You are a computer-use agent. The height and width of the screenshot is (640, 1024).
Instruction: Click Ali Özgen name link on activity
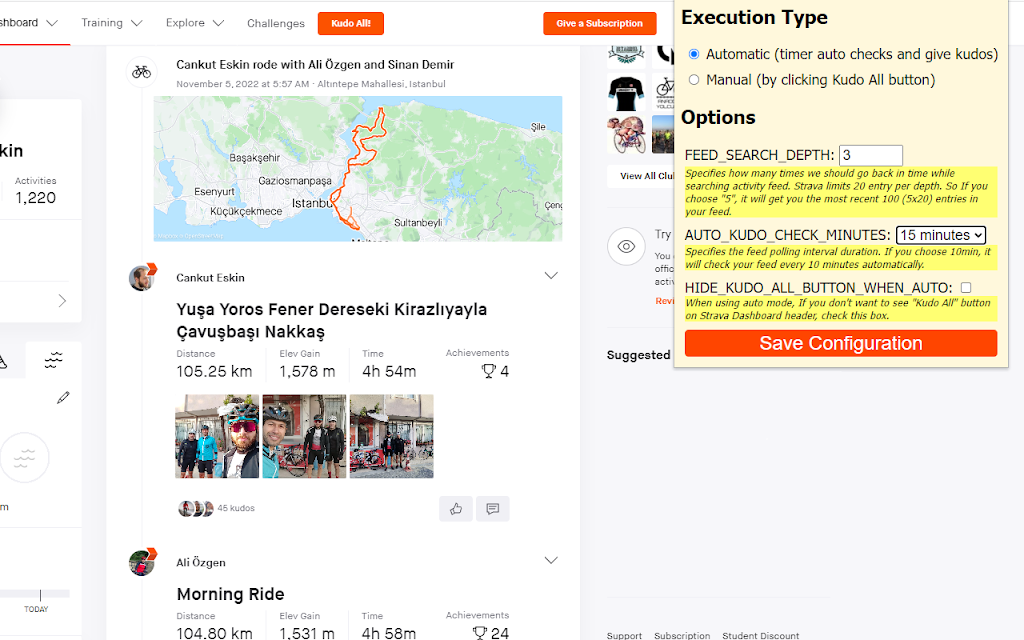pyautogui.click(x=200, y=562)
